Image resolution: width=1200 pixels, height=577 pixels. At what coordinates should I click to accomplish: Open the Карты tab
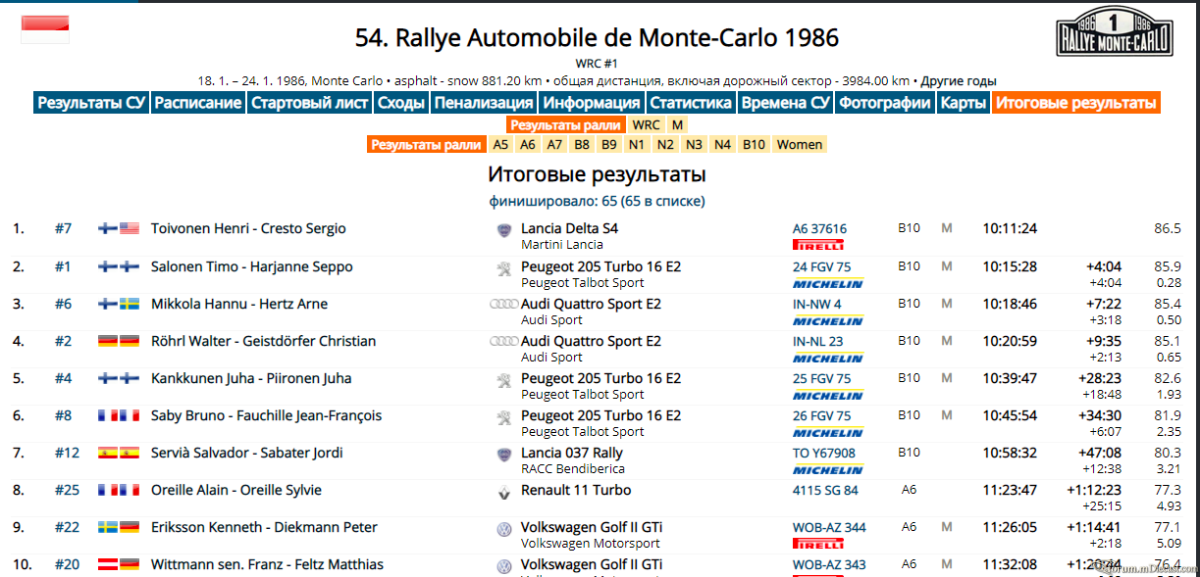tap(964, 103)
